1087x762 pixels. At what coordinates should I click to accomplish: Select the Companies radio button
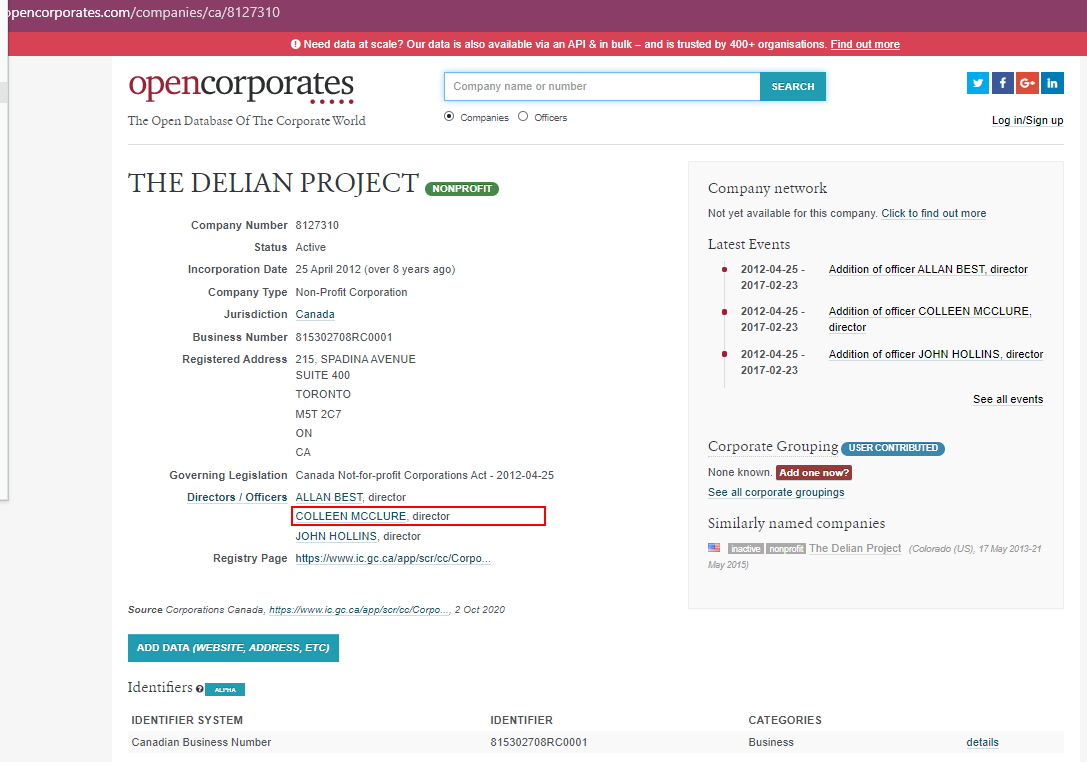pyautogui.click(x=449, y=116)
